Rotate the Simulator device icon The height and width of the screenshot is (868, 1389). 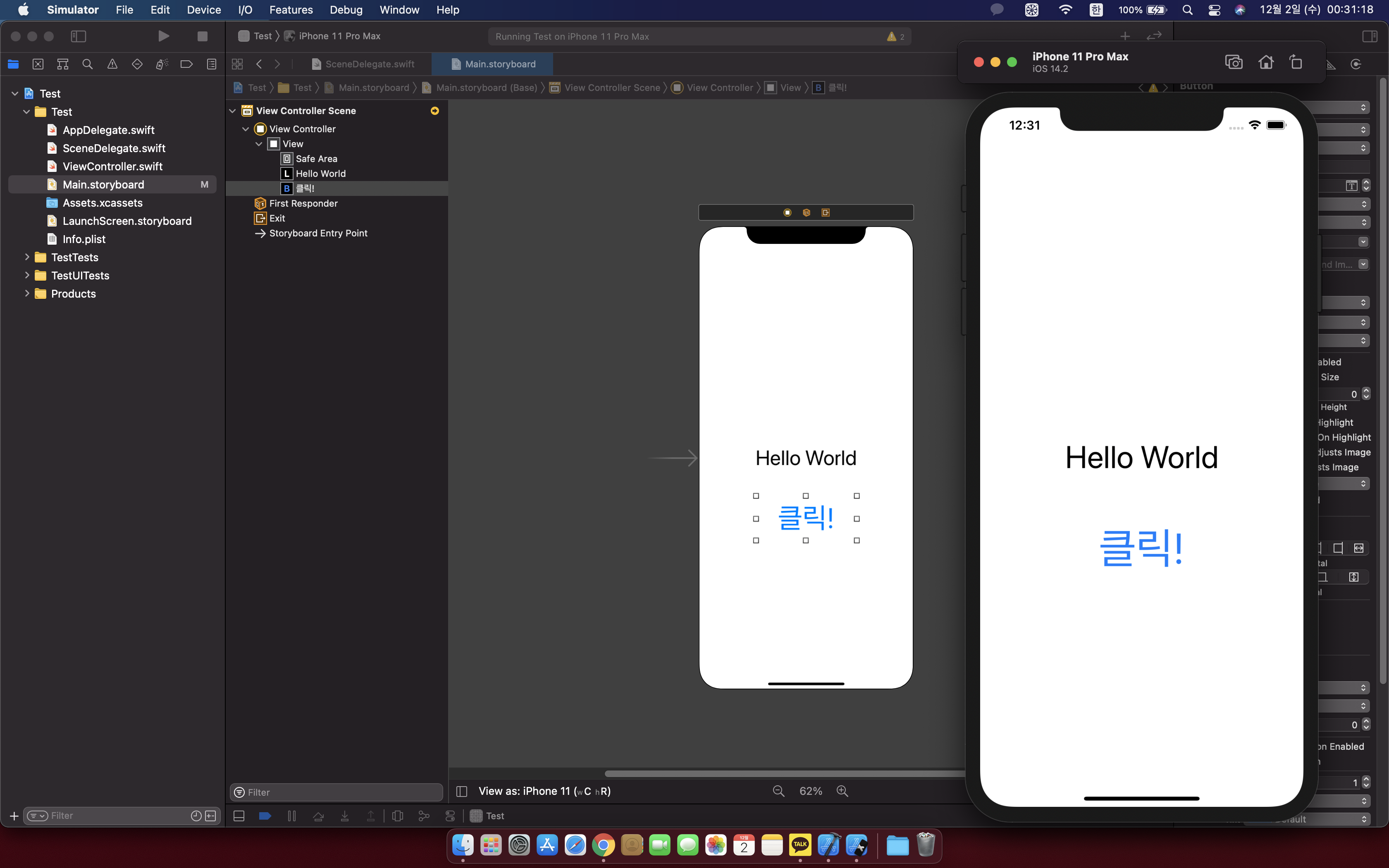[1296, 62]
